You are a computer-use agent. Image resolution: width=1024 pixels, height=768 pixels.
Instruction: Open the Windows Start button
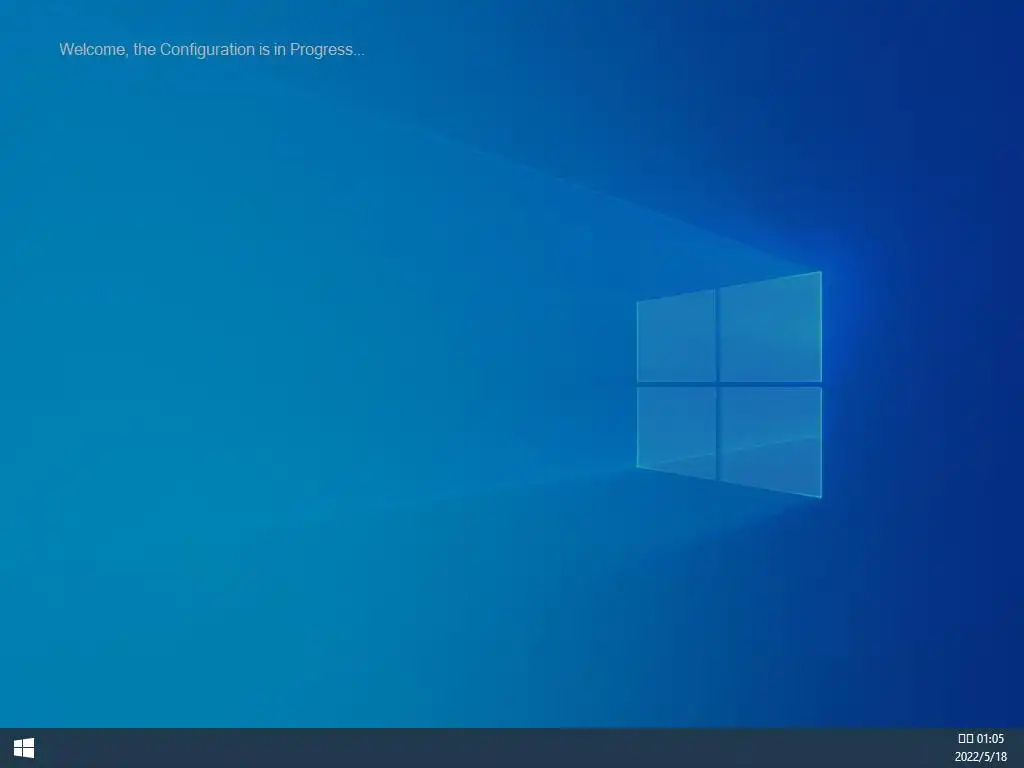click(x=24, y=748)
